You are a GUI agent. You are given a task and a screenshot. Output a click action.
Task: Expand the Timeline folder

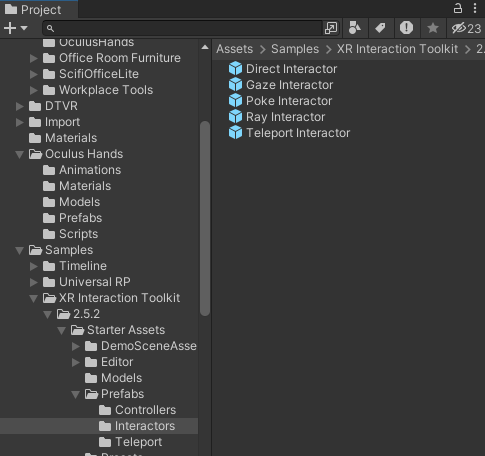(x=34, y=266)
